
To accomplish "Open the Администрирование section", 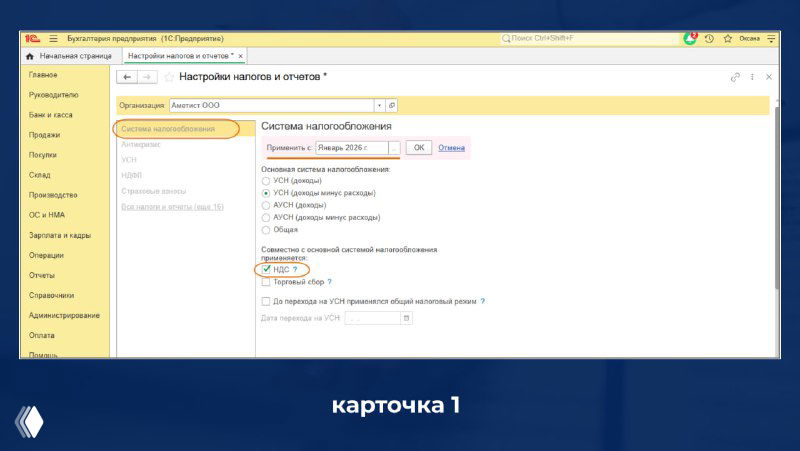I will (x=64, y=316).
